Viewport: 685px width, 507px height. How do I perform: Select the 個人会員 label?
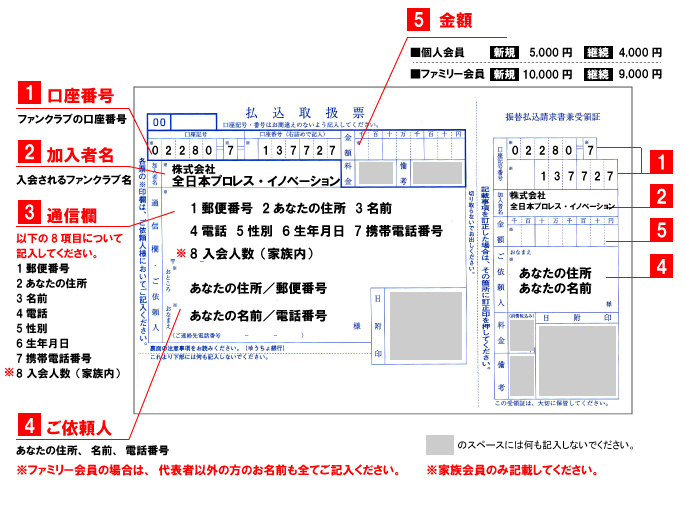438,53
